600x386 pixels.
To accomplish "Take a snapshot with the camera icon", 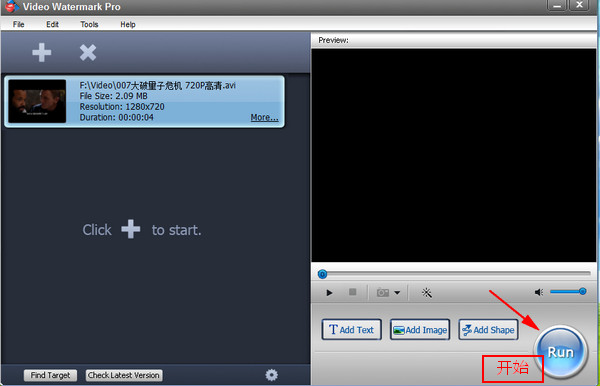I will 383,293.
